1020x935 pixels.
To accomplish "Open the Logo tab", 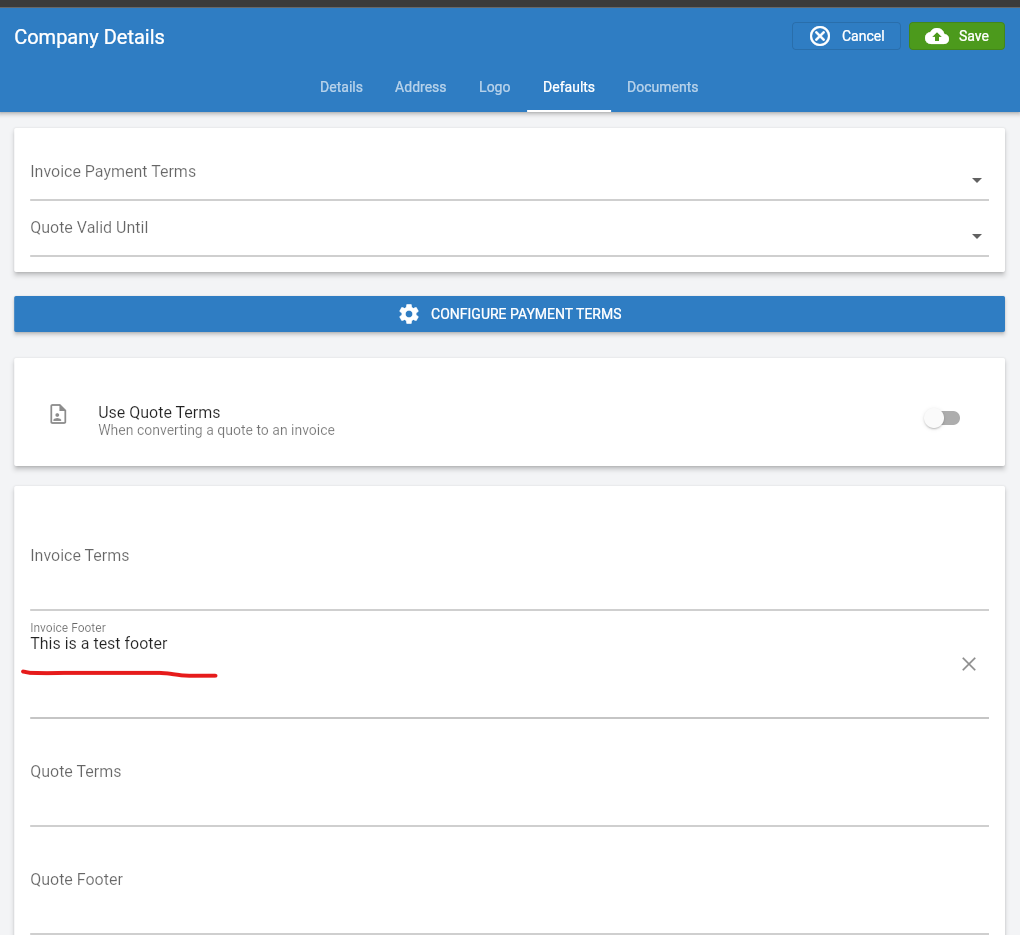I will click(x=494, y=87).
